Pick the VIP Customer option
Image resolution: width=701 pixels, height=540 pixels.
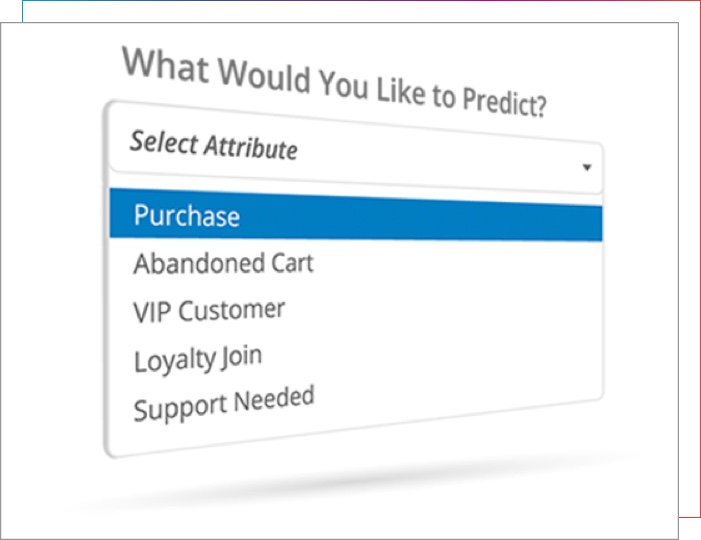[x=209, y=310]
